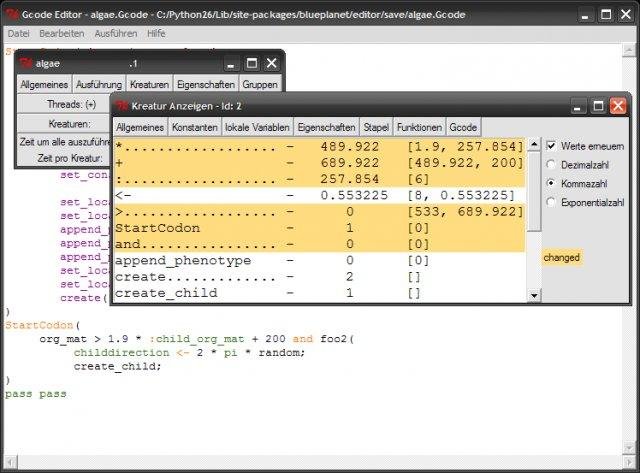Choose the Exponentialzahl radio option

(x=551, y=202)
